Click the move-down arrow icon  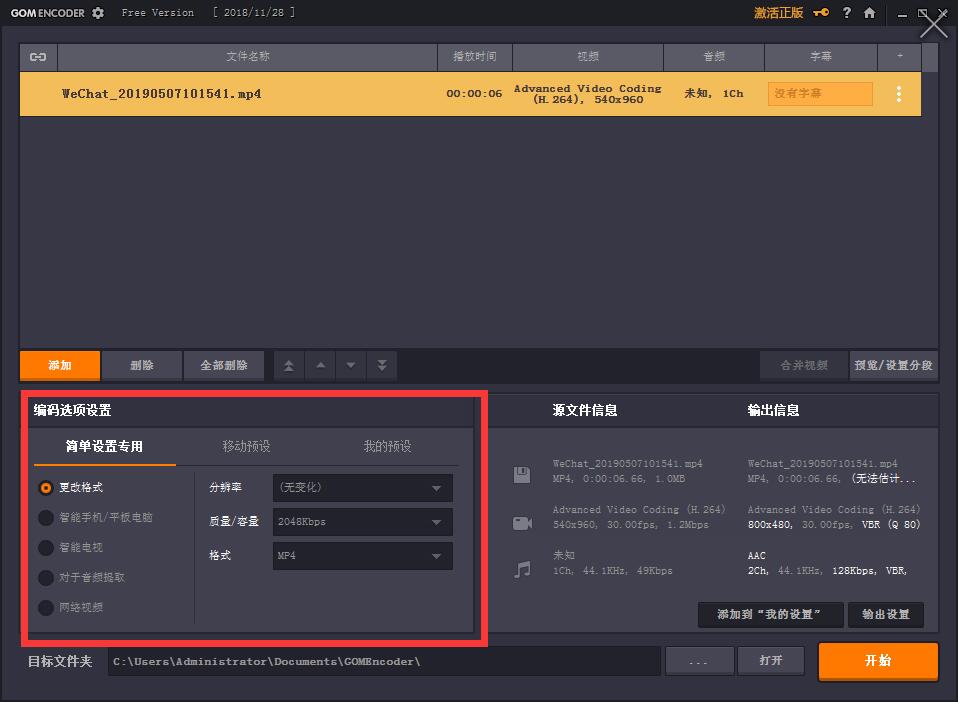coord(350,365)
